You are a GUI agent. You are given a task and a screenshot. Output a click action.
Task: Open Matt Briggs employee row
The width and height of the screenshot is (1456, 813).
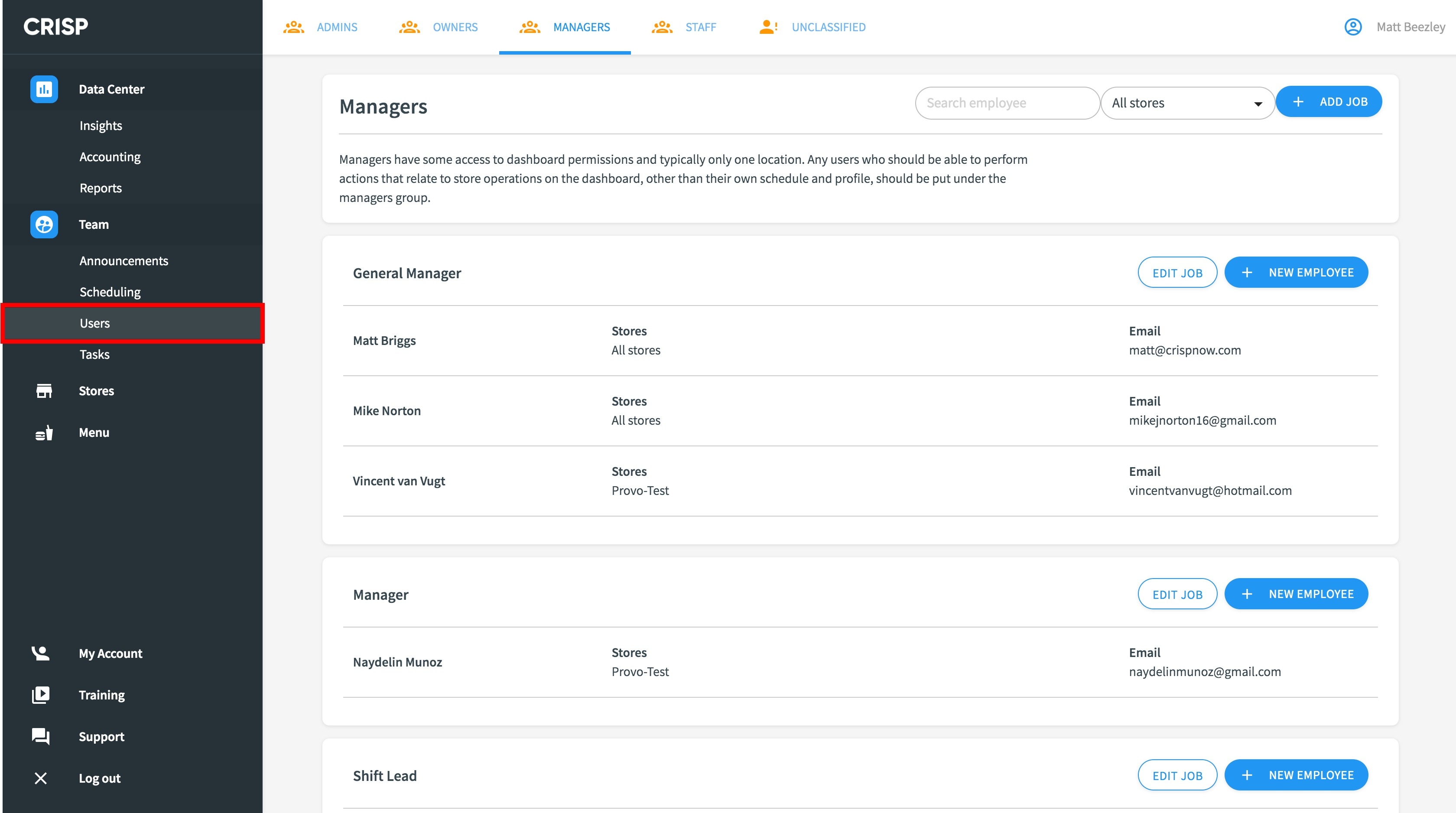point(384,340)
